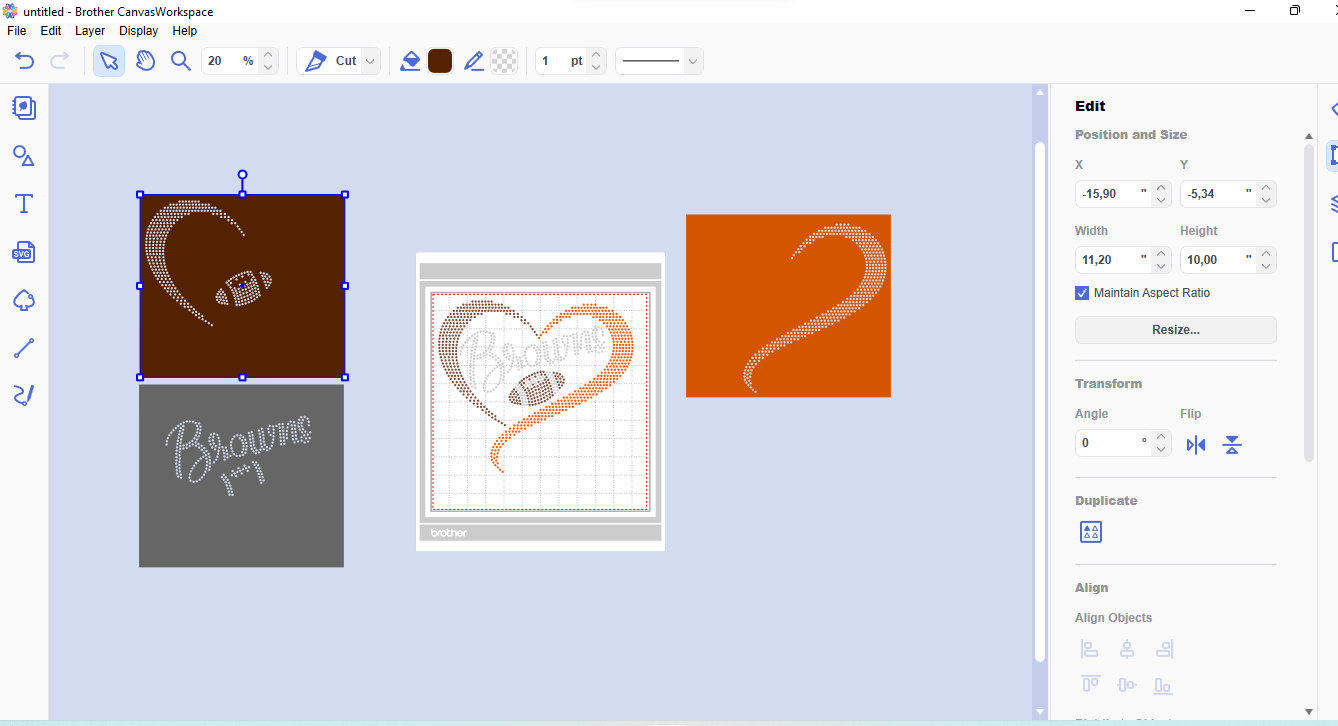Increase the Width value
Viewport: 1338px width, 726px height.
tap(1161, 253)
